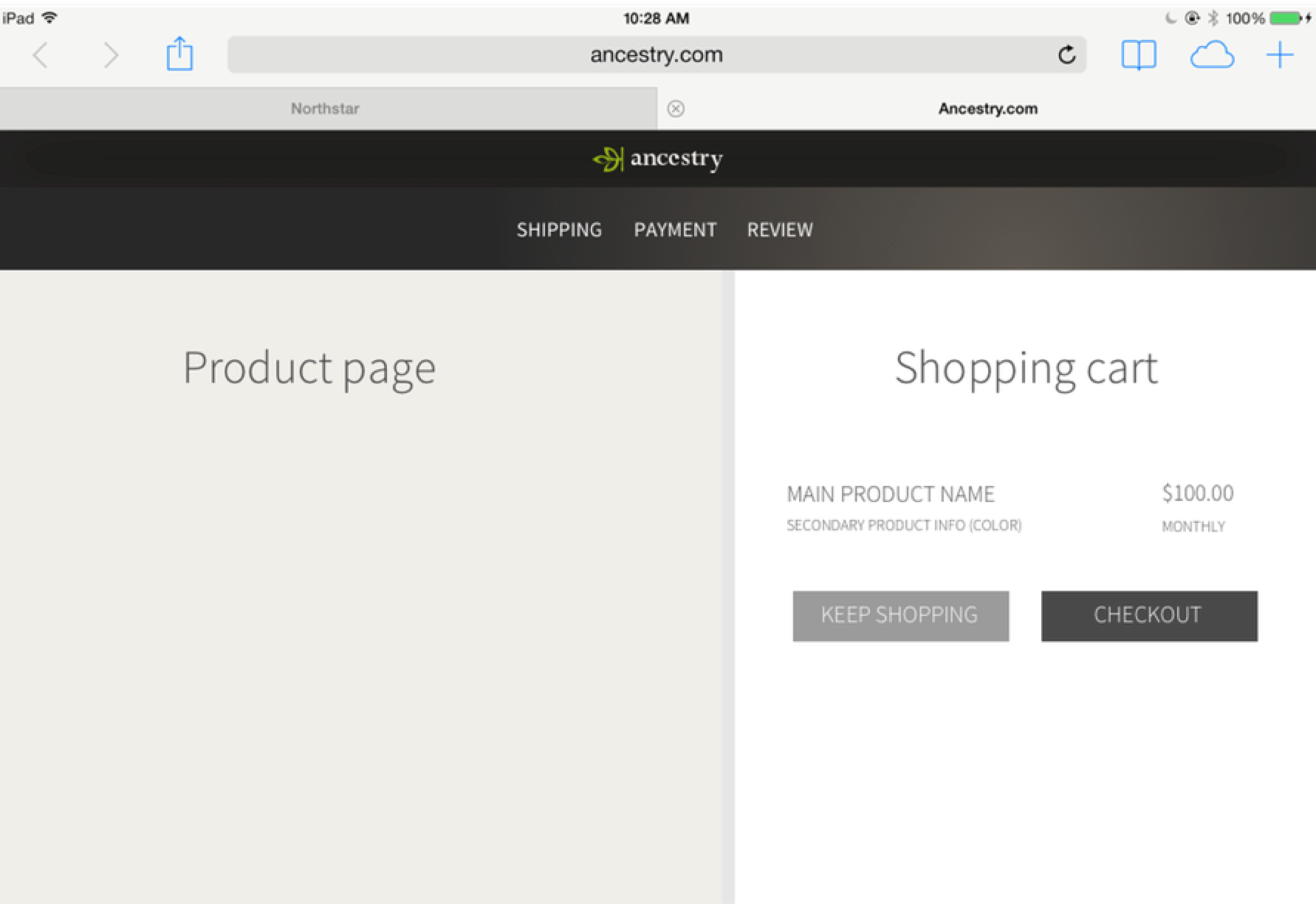Reload the page with the refresh icon
1316x905 pixels.
1067,55
